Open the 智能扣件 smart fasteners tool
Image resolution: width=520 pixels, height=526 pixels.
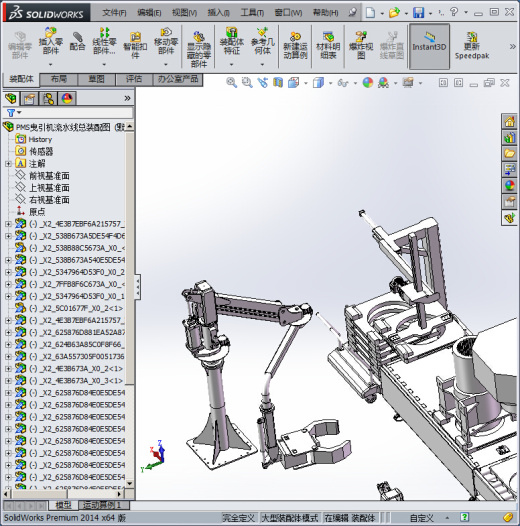click(x=135, y=45)
